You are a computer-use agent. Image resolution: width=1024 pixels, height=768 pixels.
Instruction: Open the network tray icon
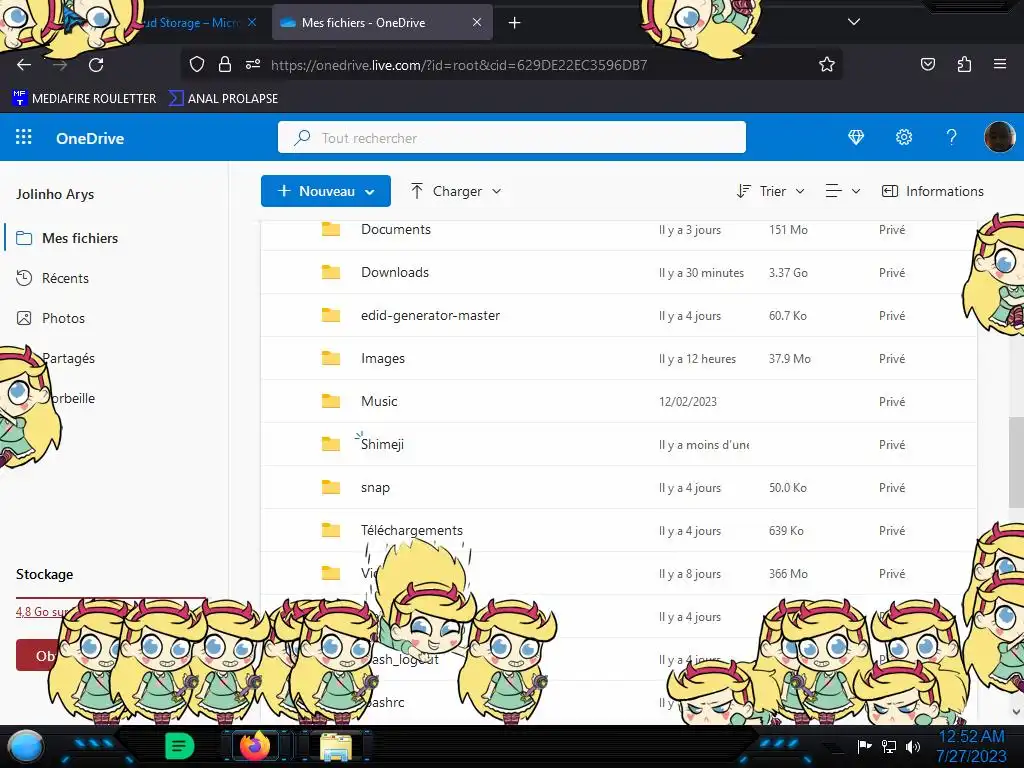point(889,746)
